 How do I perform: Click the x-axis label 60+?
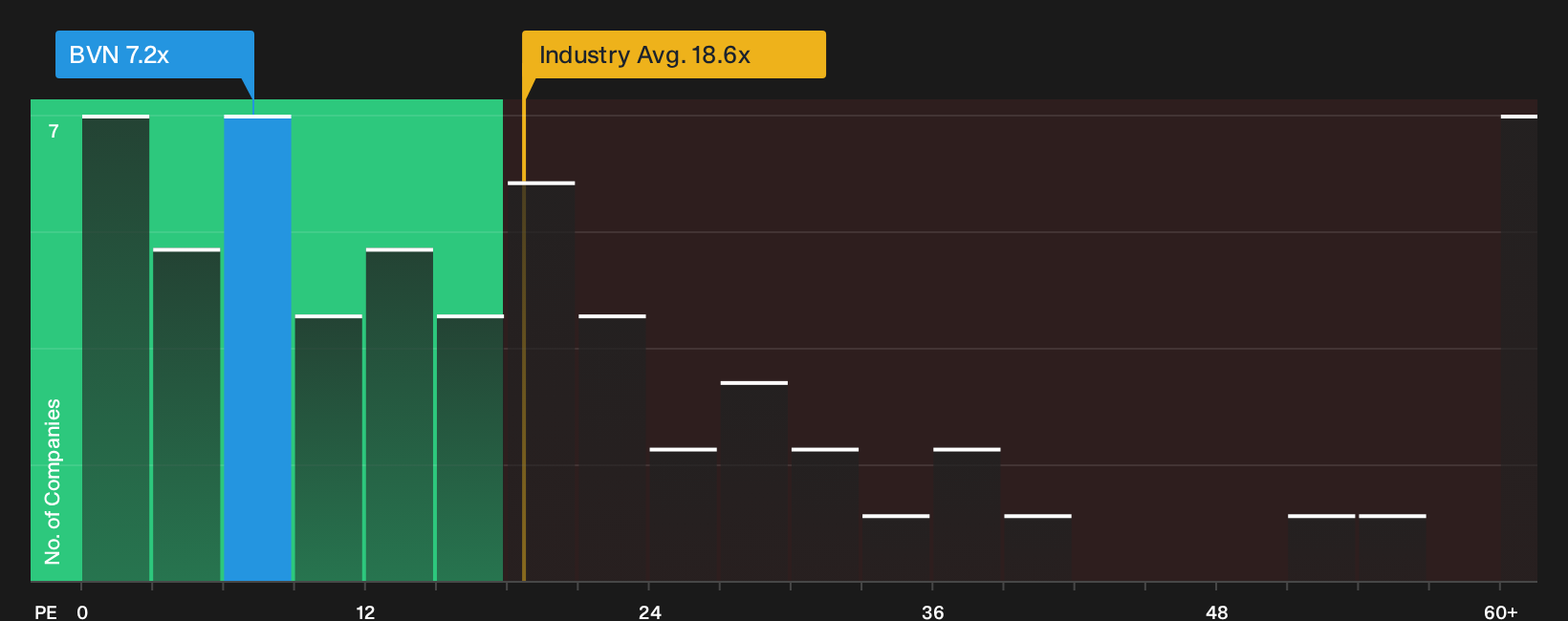(1501, 611)
